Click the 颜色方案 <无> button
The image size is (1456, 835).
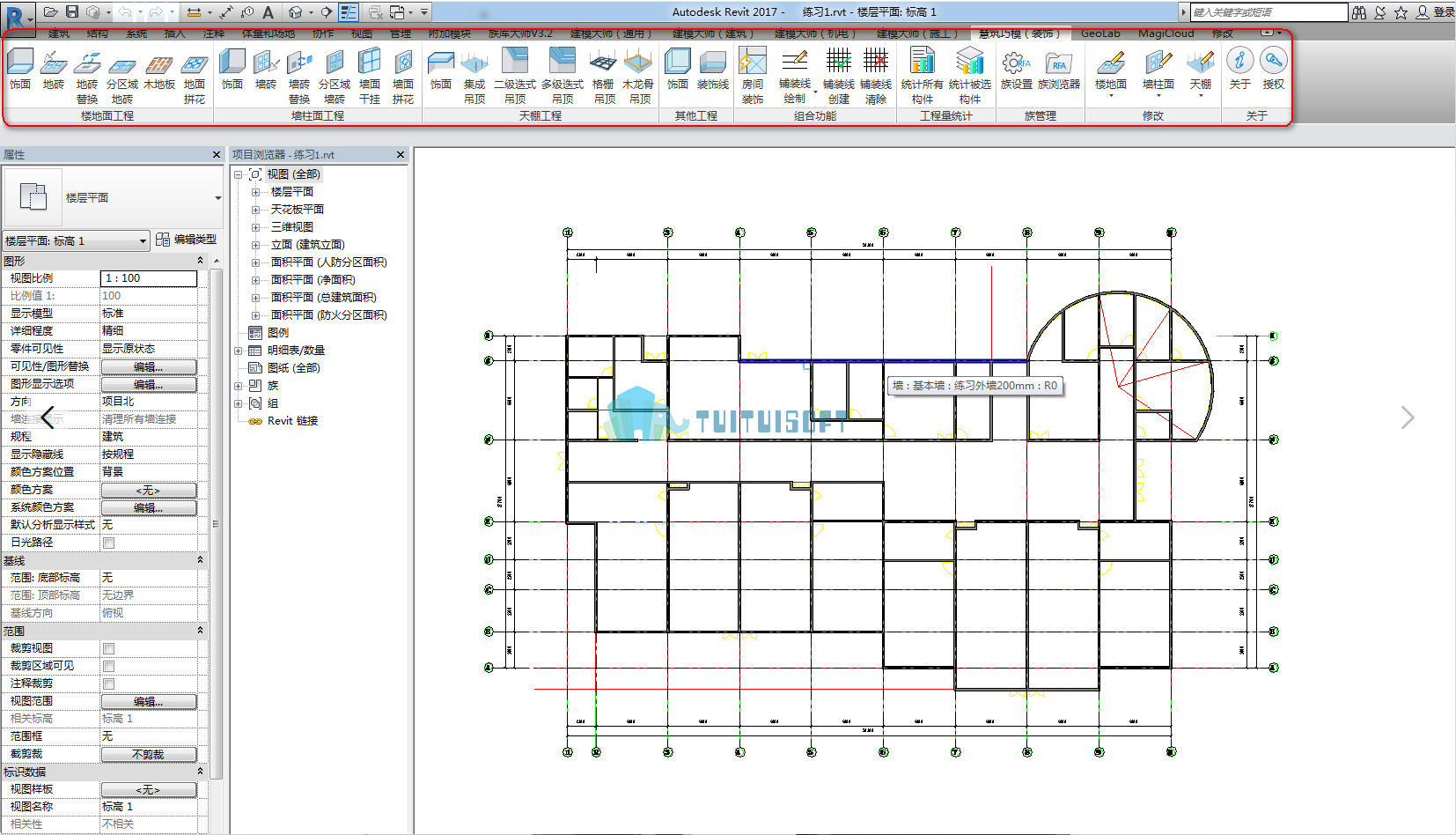click(x=149, y=490)
